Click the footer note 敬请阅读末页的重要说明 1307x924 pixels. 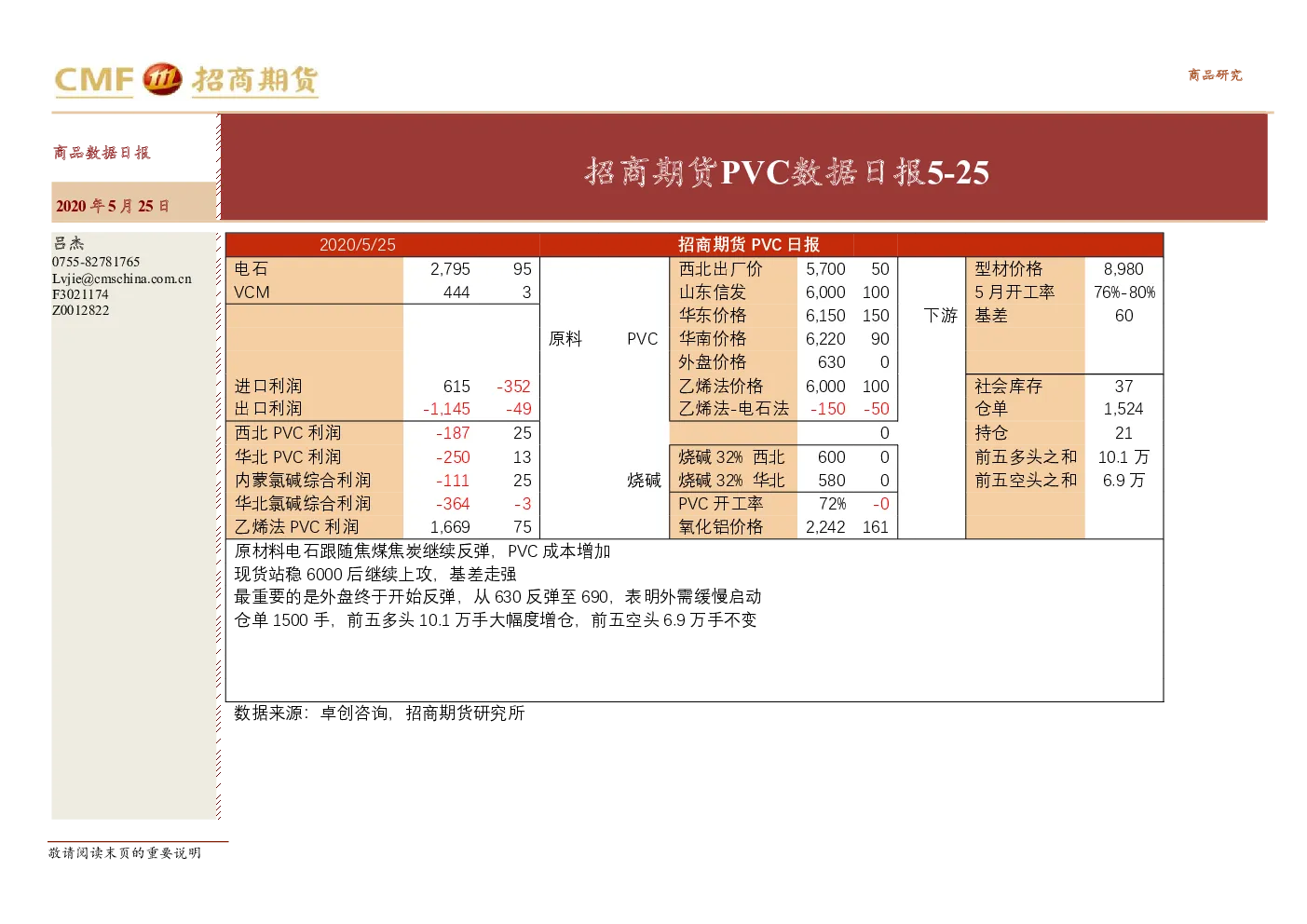tap(125, 853)
